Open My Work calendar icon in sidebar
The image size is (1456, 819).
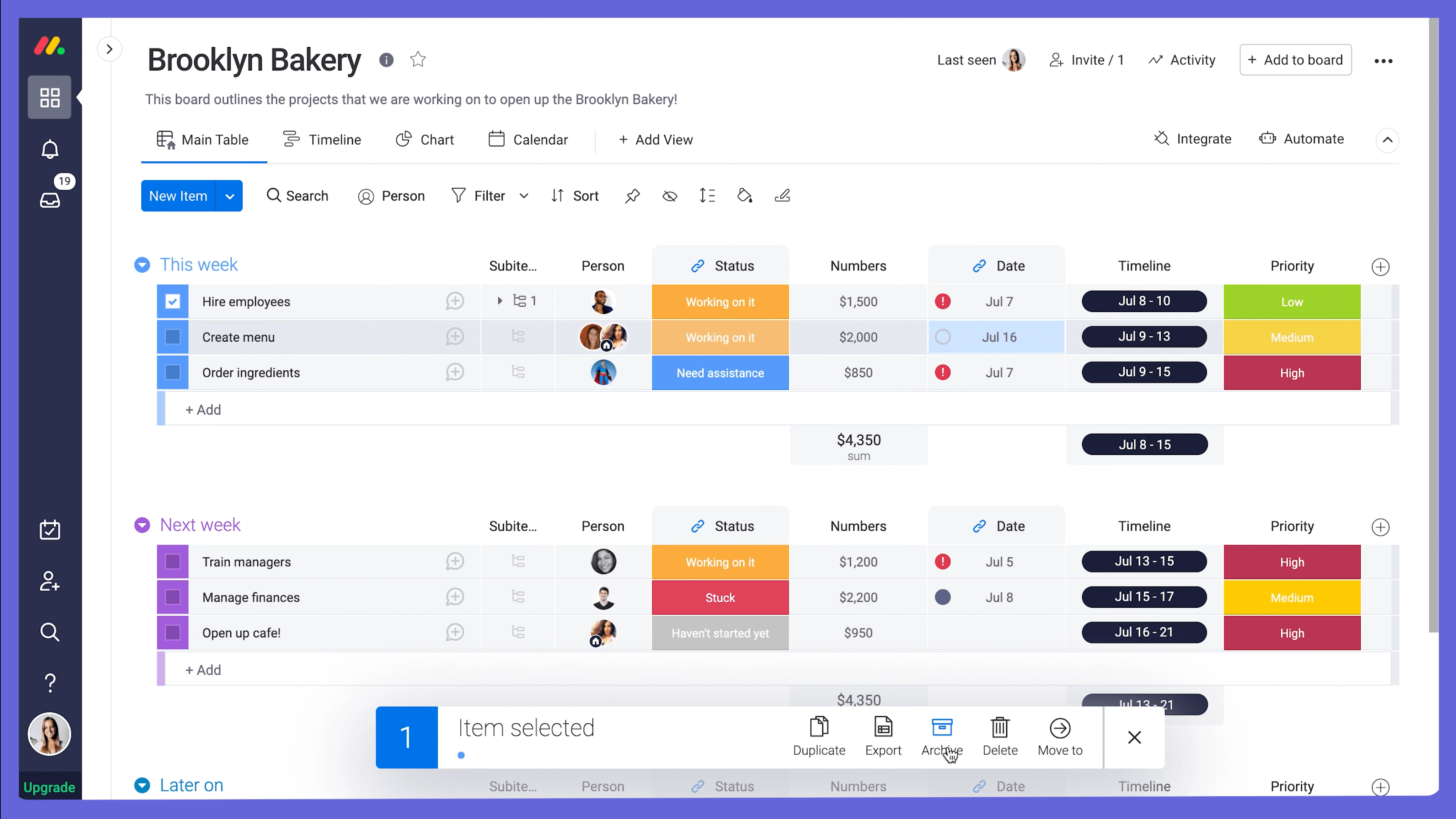coord(50,530)
